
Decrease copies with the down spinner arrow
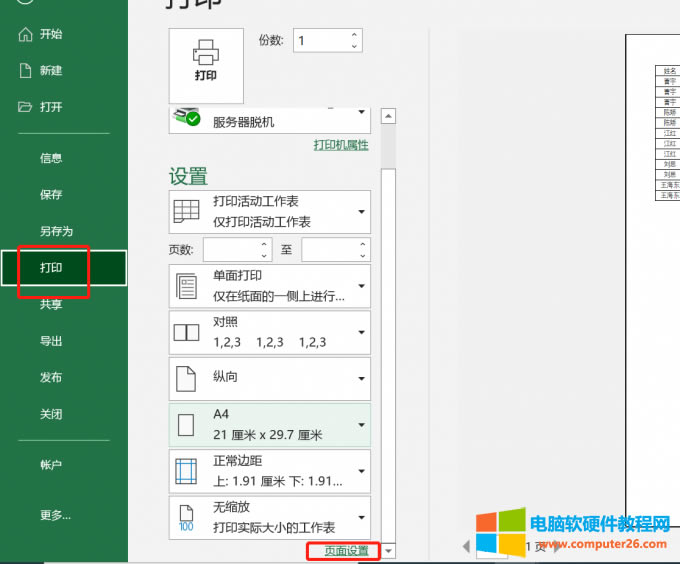(354, 46)
